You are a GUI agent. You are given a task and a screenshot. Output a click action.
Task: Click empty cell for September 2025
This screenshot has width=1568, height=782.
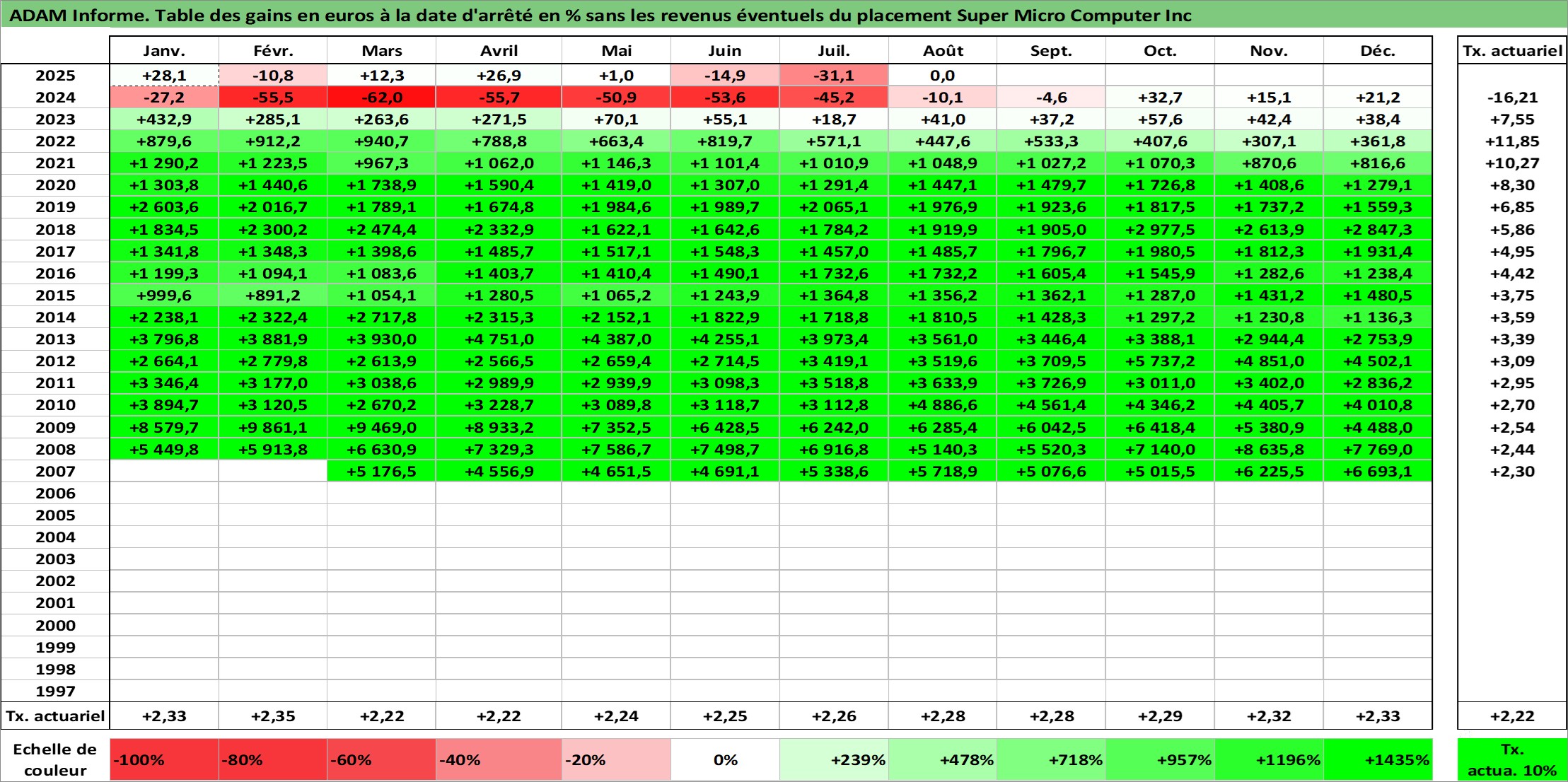(1052, 76)
